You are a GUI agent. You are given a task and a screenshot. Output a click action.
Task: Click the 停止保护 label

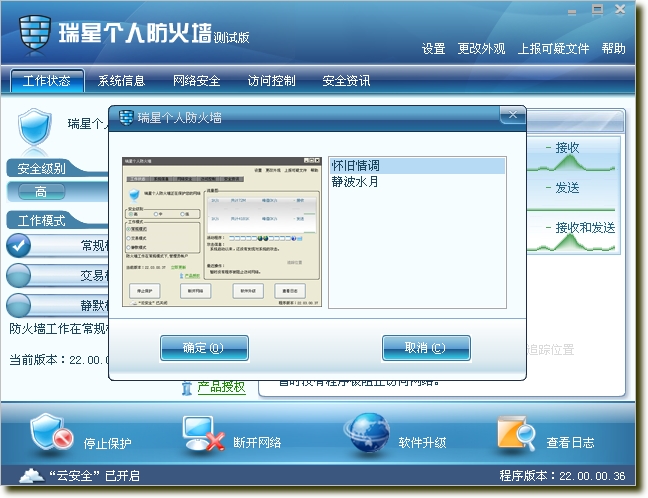(107, 443)
